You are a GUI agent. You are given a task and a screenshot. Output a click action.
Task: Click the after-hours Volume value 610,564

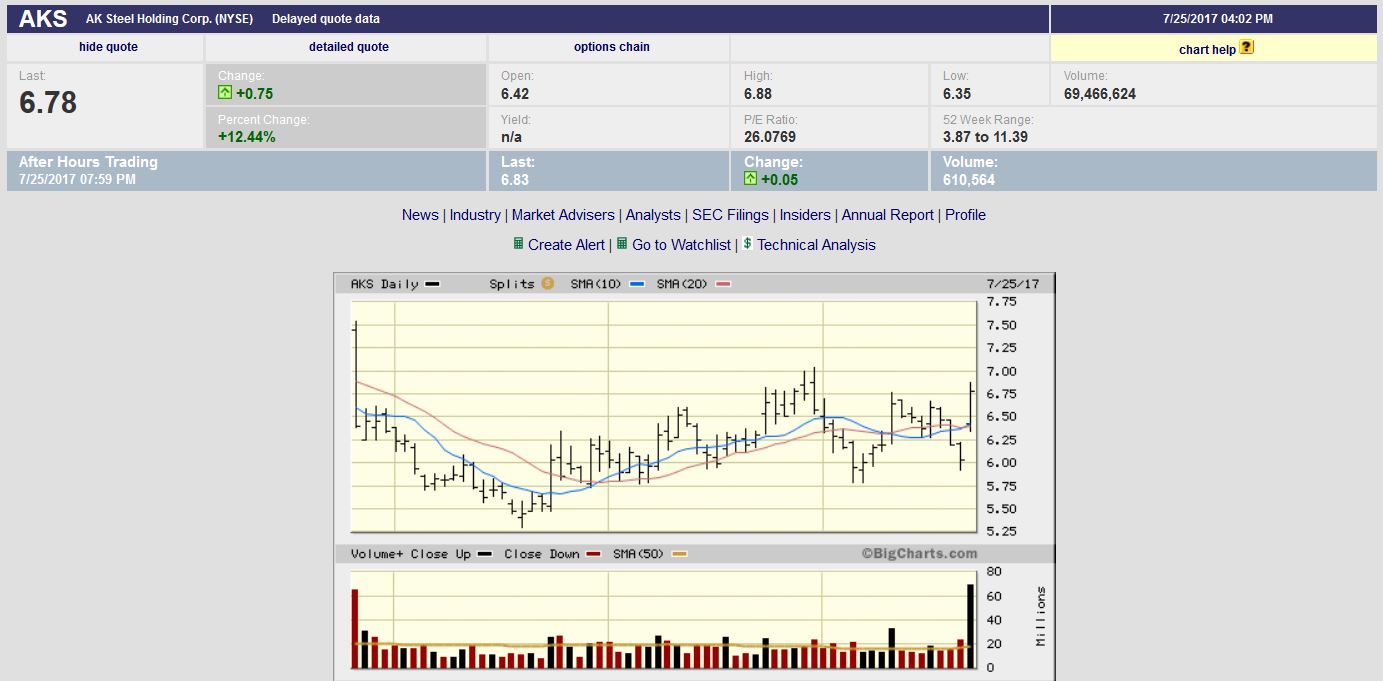[969, 180]
